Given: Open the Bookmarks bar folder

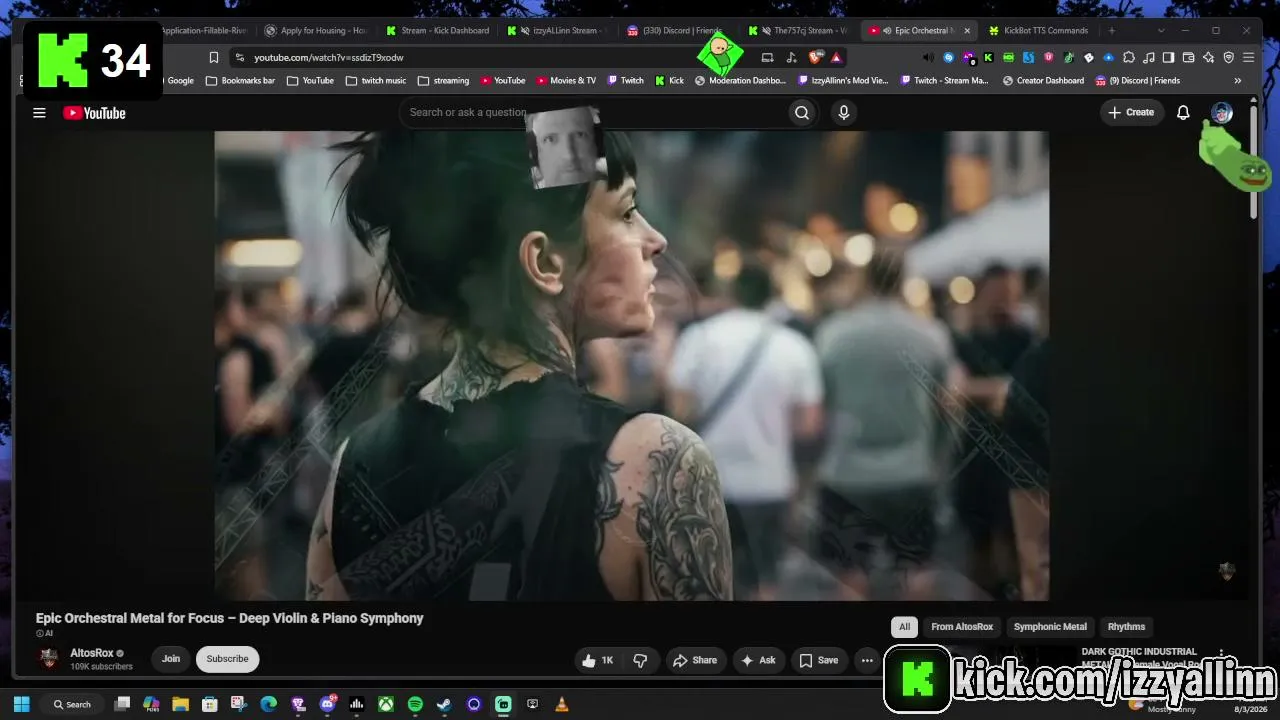Looking at the screenshot, I should pos(240,81).
